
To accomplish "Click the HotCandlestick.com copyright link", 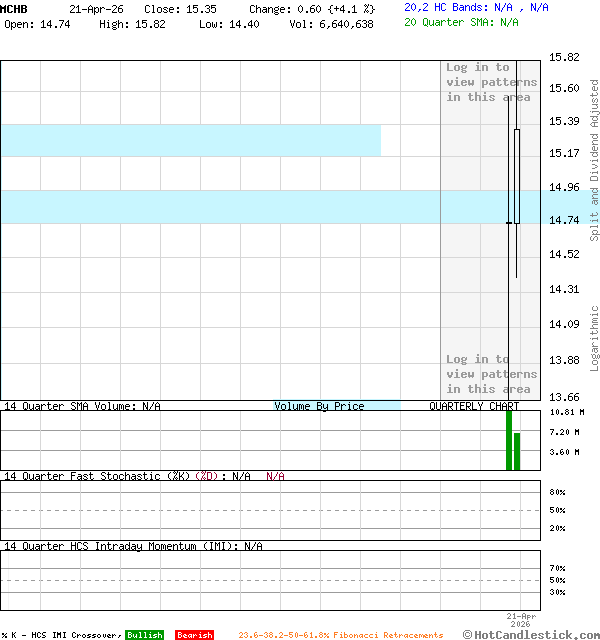I will (531, 635).
